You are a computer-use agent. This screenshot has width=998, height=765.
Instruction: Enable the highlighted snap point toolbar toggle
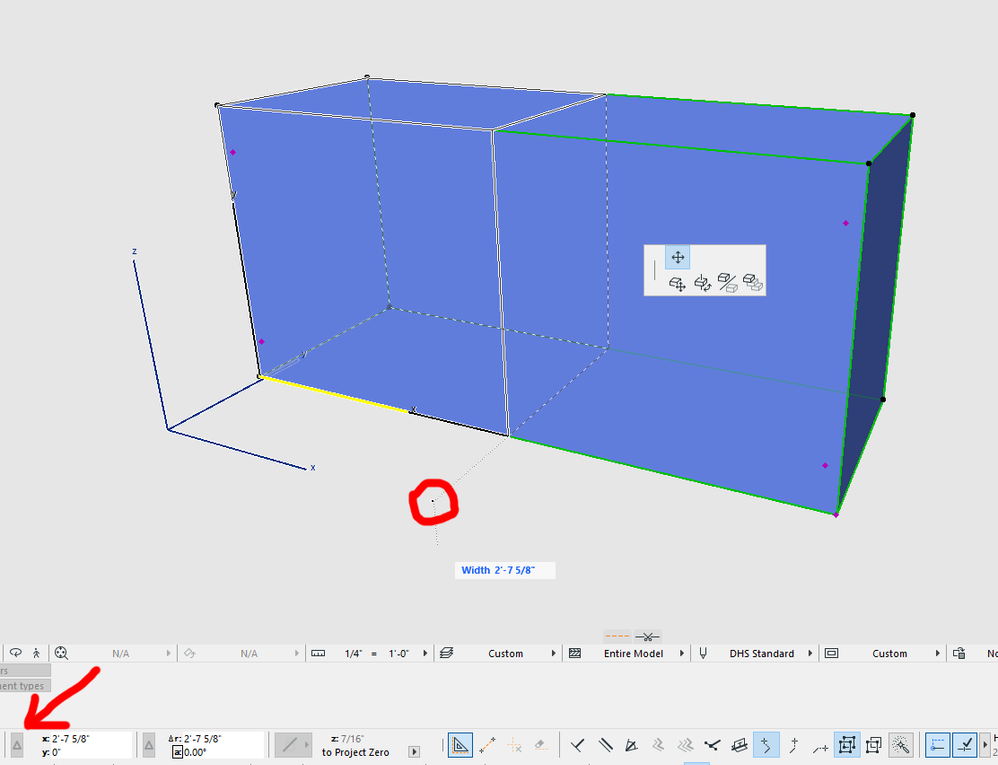pyautogui.click(x=766, y=744)
